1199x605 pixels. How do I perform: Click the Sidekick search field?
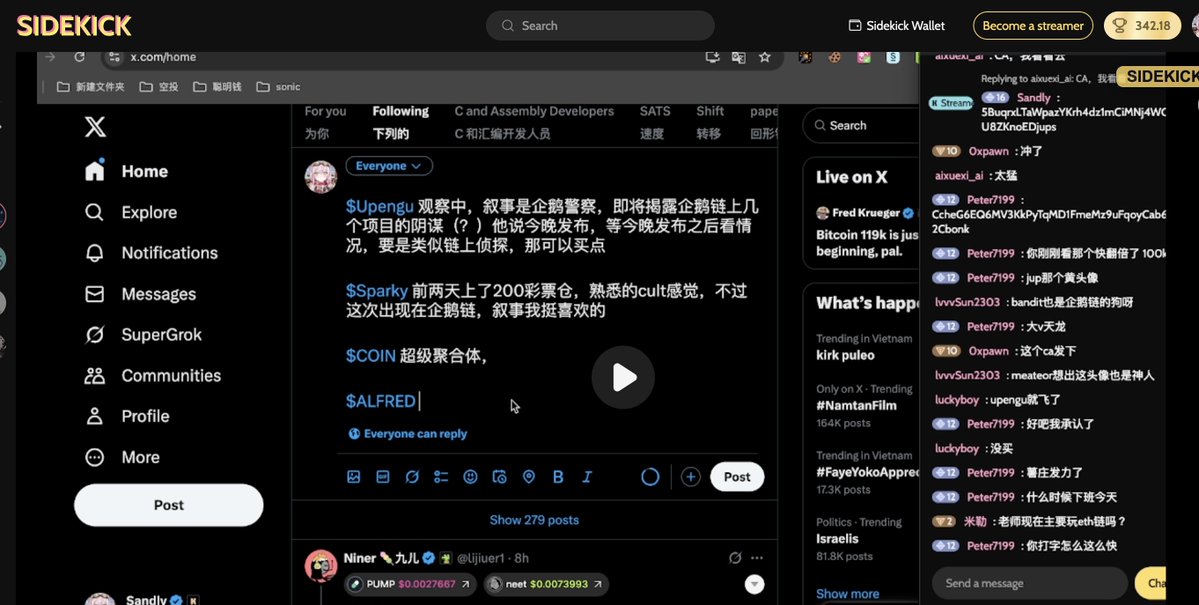tap(600, 26)
